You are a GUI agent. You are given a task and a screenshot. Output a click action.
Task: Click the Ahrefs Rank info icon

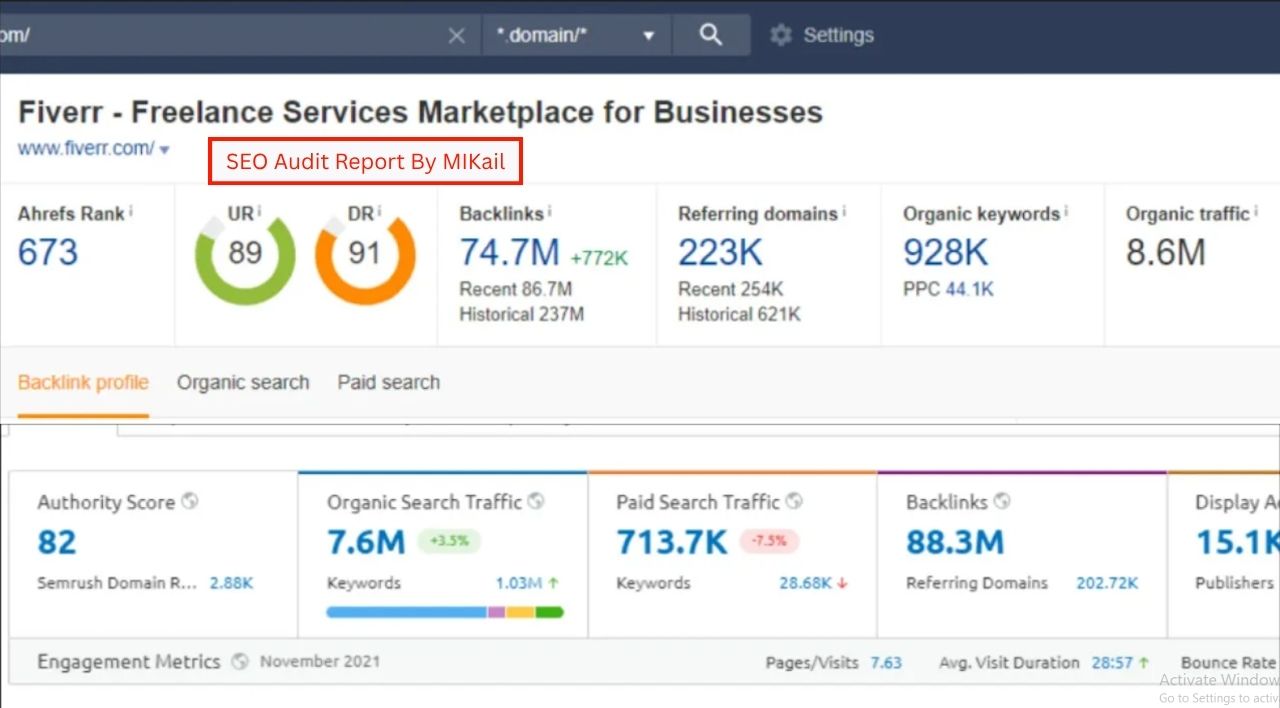tap(131, 212)
